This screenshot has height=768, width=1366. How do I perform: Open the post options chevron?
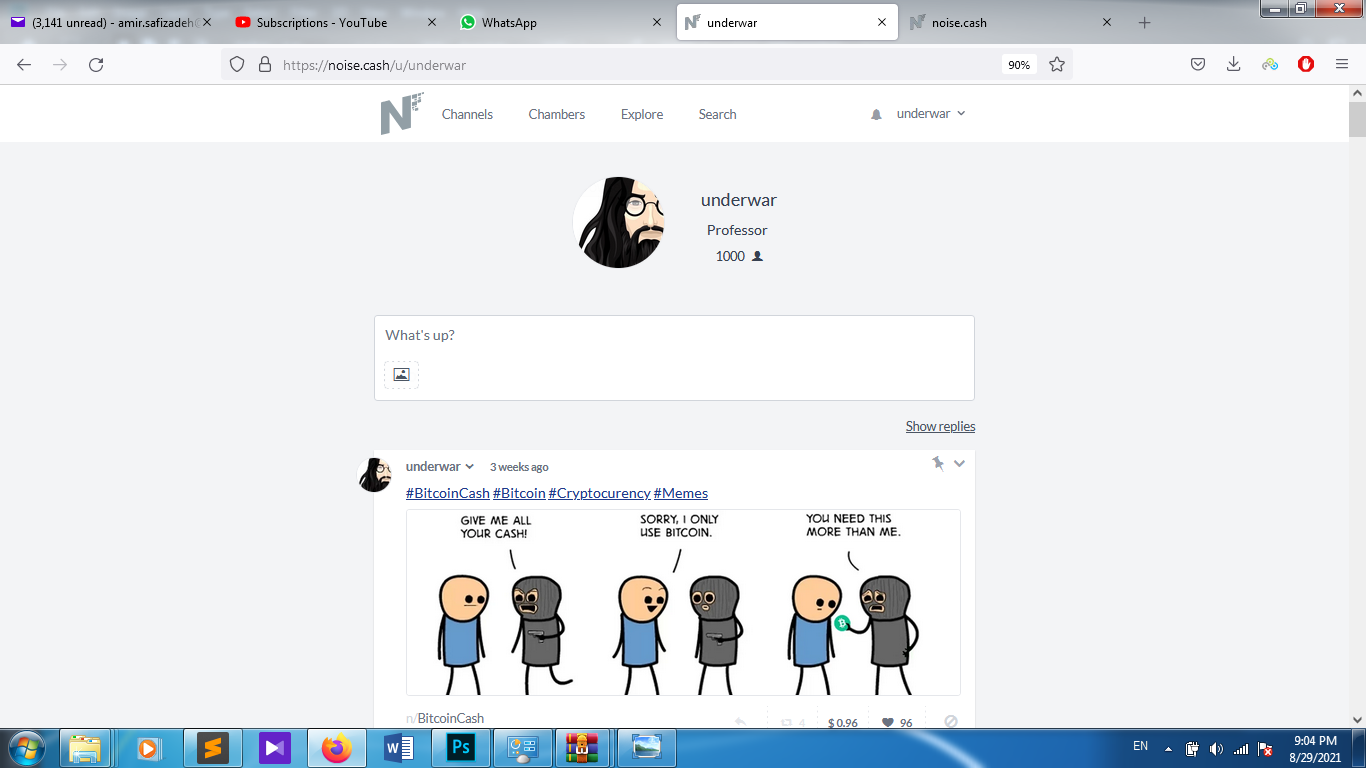[959, 463]
